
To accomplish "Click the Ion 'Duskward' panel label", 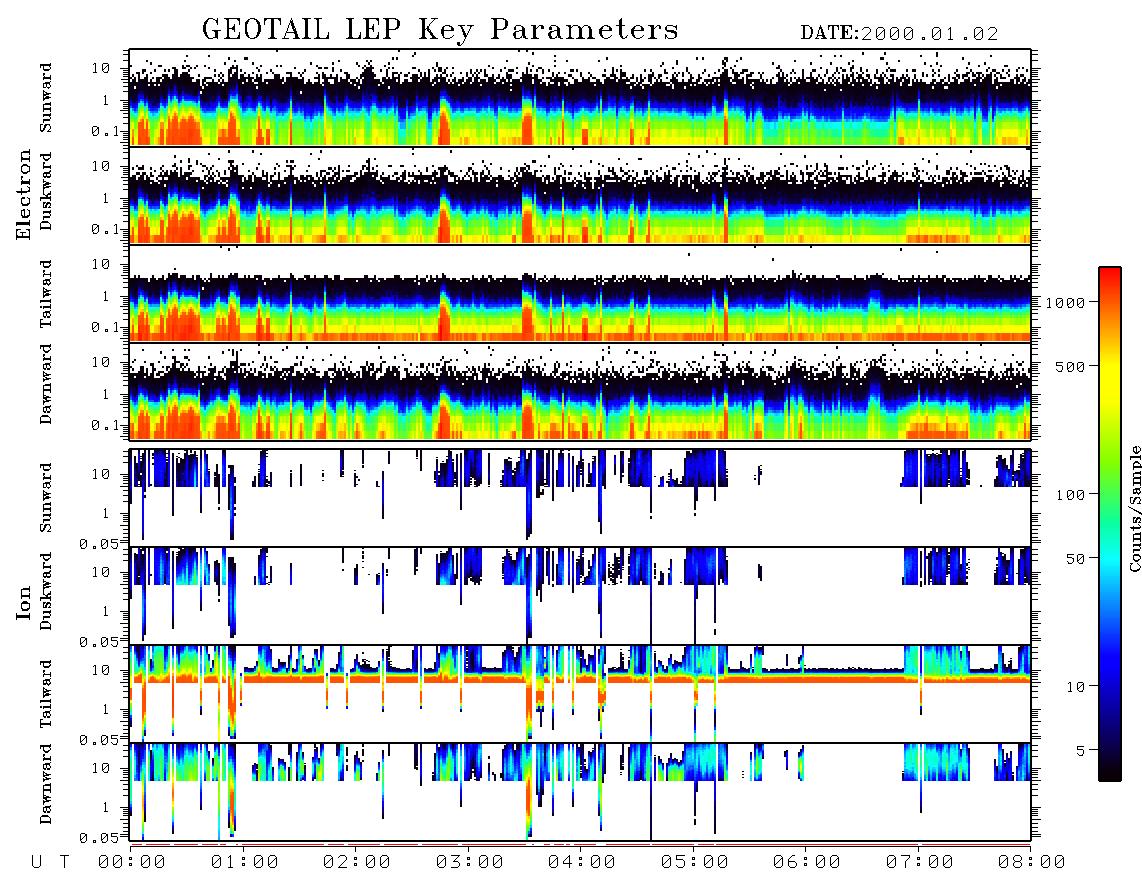I will click(x=46, y=591).
